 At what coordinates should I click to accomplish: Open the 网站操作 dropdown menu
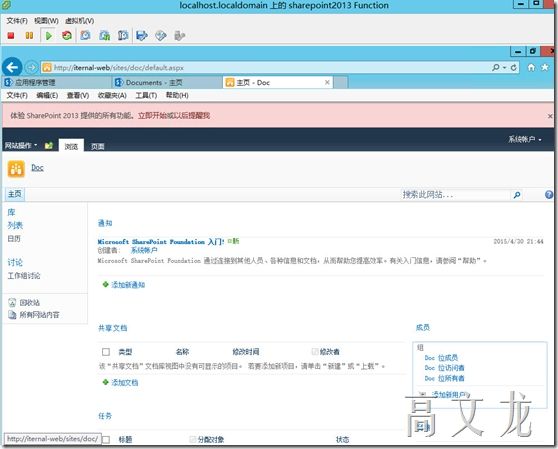(21, 145)
